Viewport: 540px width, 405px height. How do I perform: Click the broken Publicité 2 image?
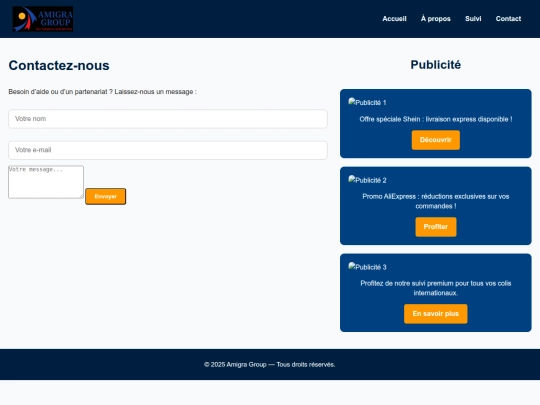click(x=367, y=180)
